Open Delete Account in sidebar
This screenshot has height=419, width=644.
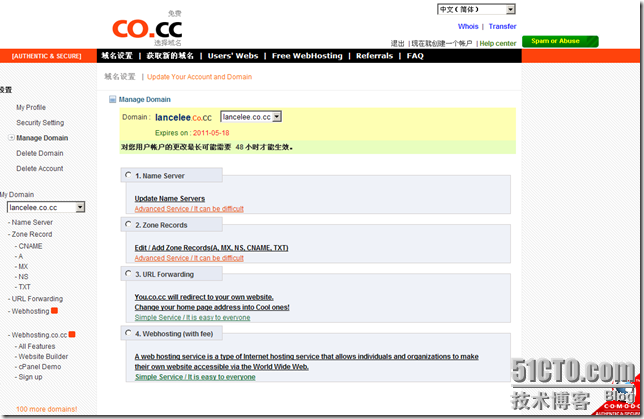(40, 168)
